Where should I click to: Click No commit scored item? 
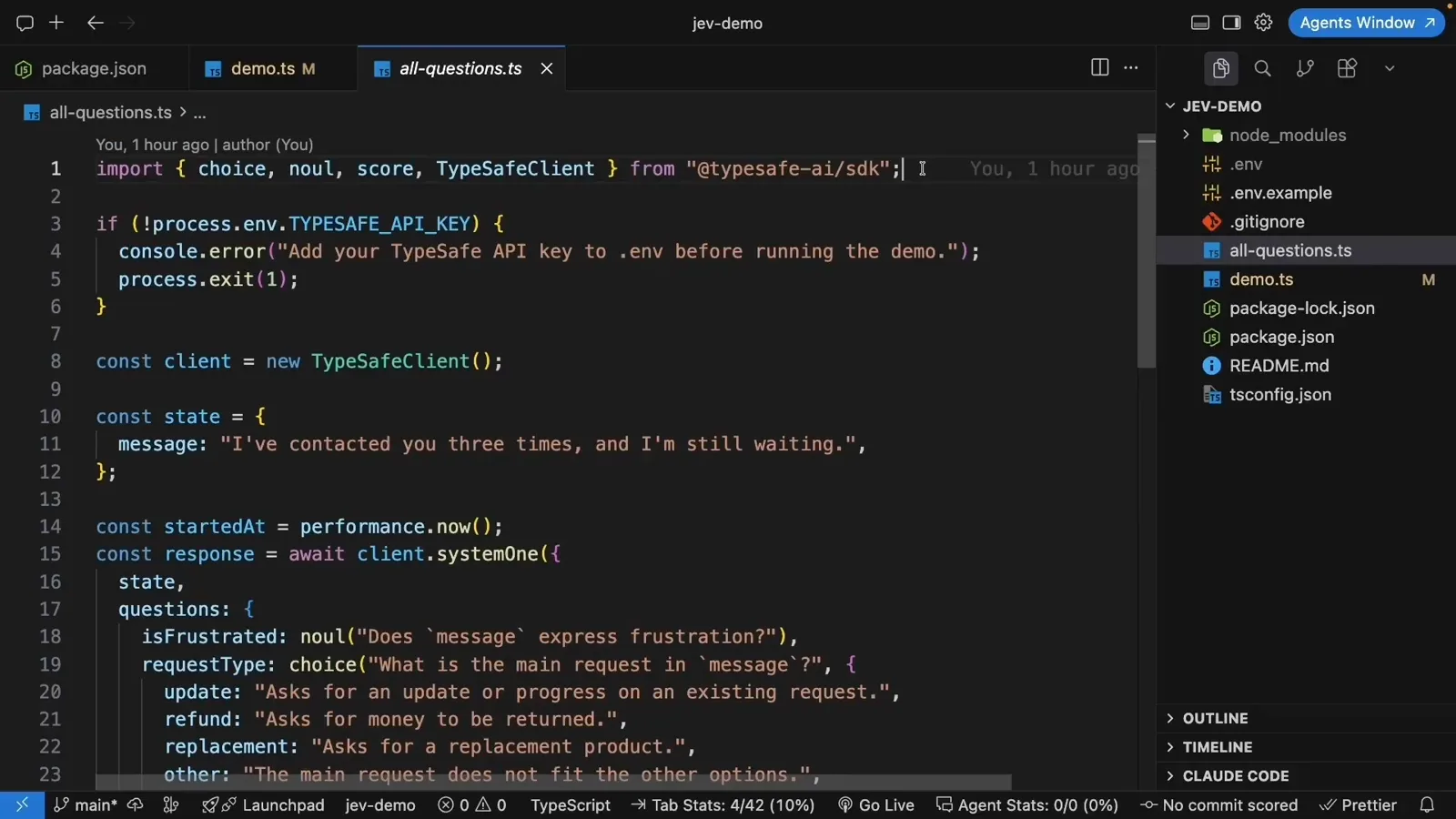(x=1219, y=805)
